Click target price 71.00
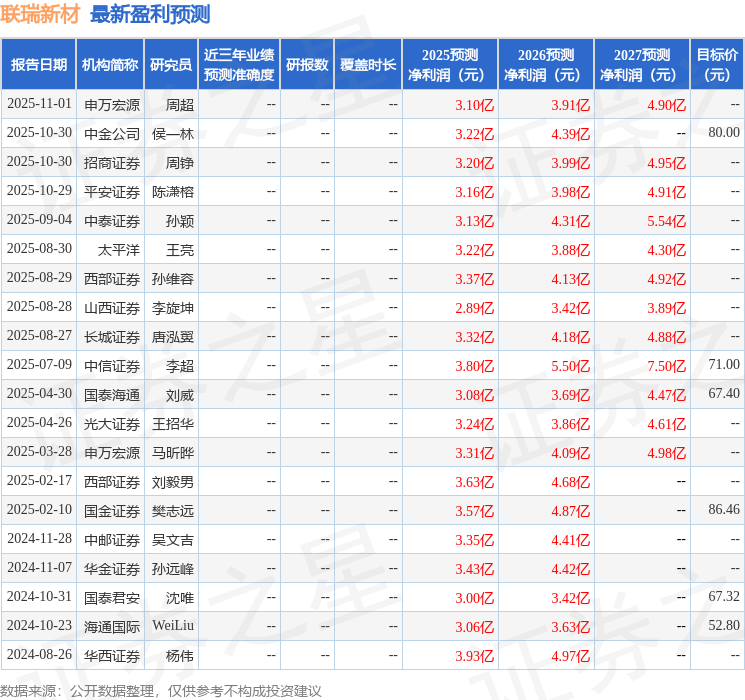 (724, 364)
